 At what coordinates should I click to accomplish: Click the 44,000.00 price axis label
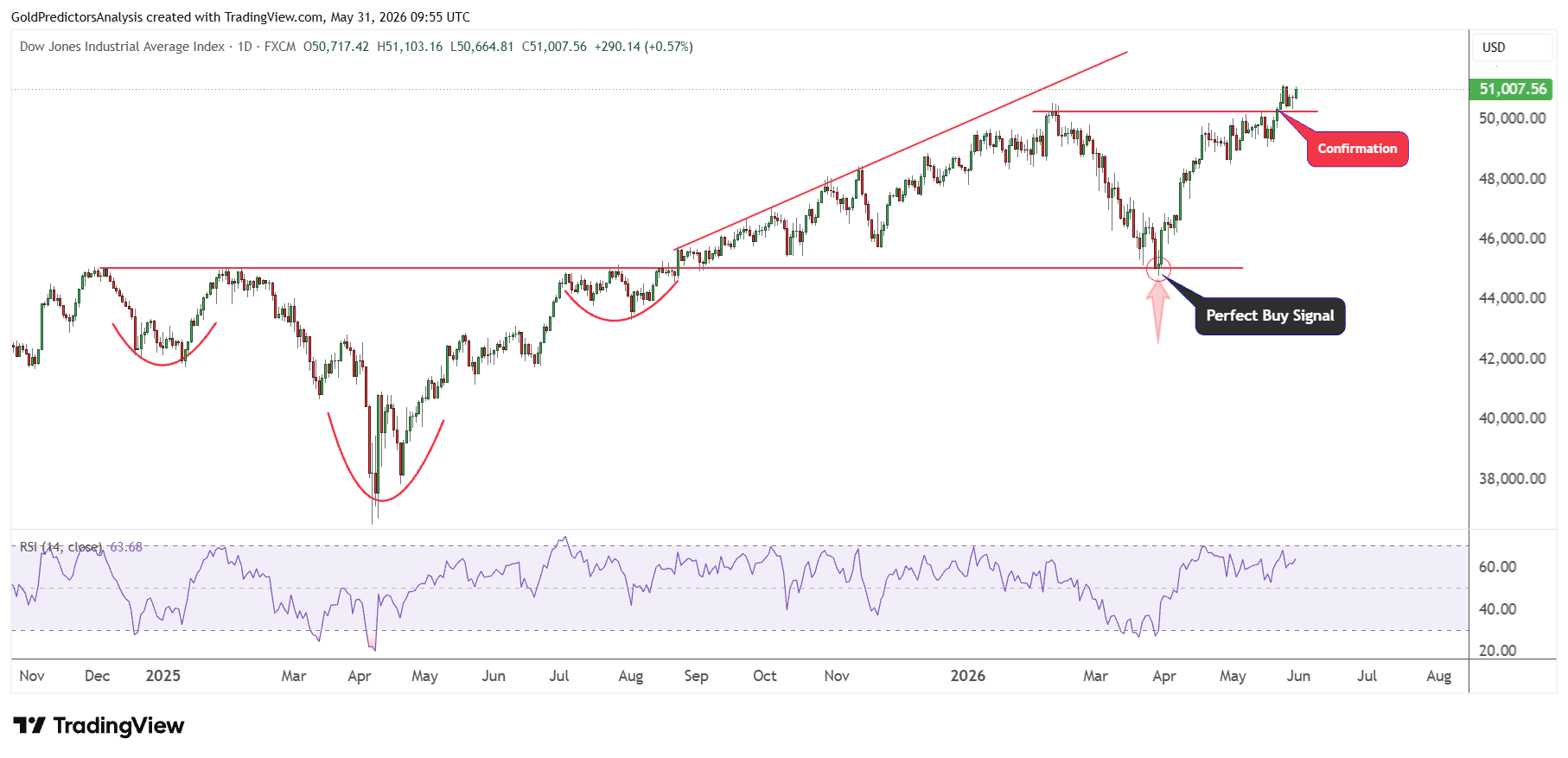(x=1512, y=298)
